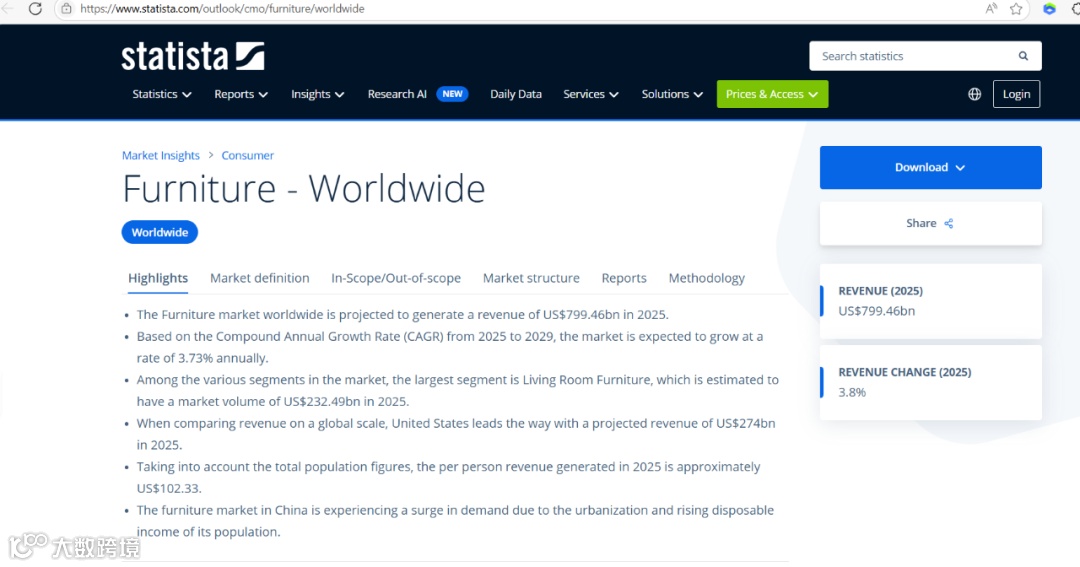Click the blue browser extension icon
The image size is (1080, 567).
1049,9
